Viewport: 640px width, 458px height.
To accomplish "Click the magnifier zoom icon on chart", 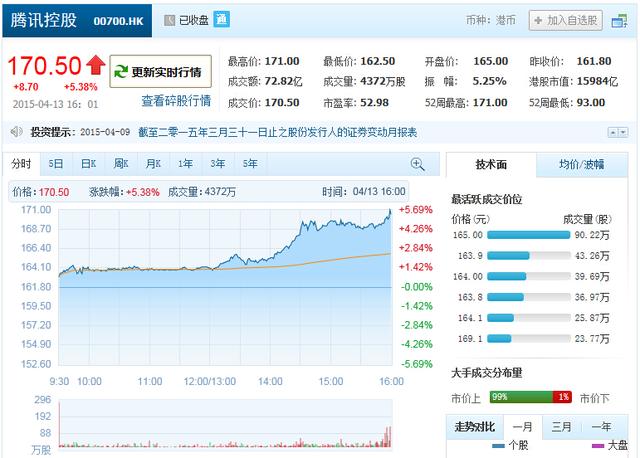I will point(417,164).
